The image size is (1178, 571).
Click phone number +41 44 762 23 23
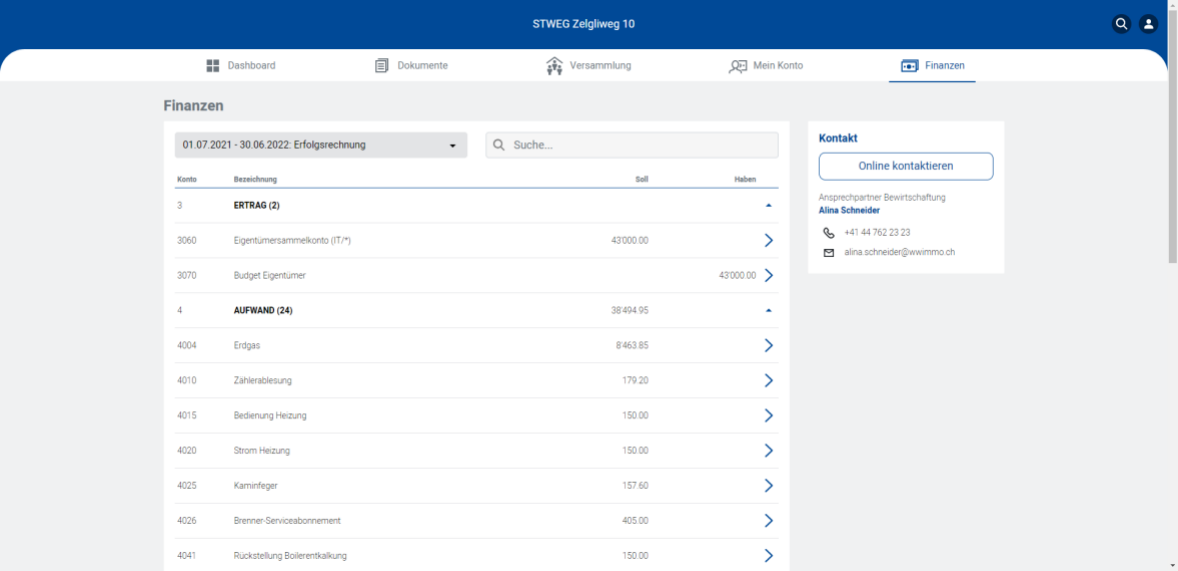[877, 233]
